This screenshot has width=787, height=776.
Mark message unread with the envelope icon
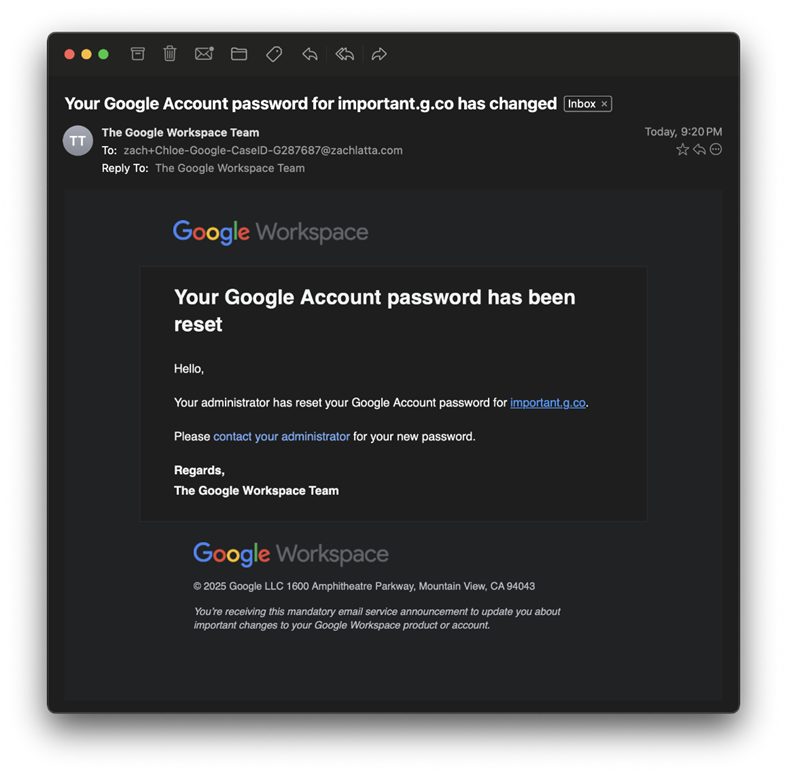[204, 54]
